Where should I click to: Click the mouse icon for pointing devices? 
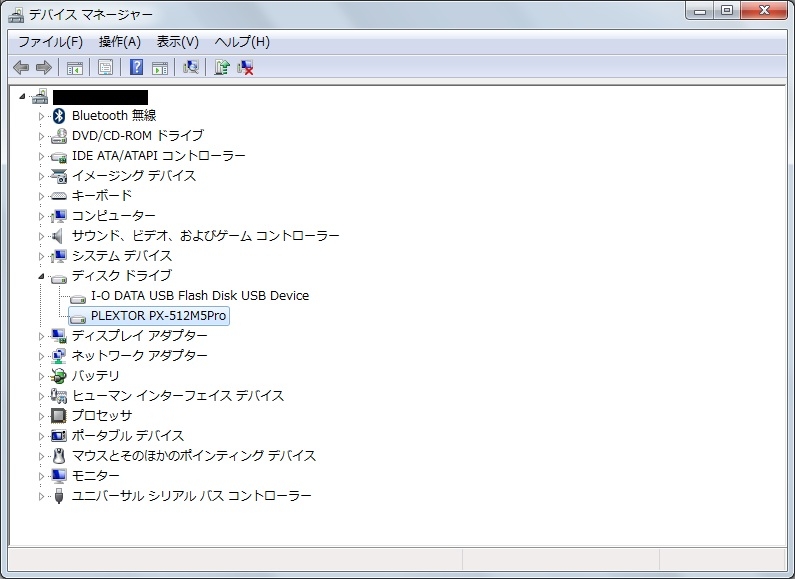tap(59, 456)
